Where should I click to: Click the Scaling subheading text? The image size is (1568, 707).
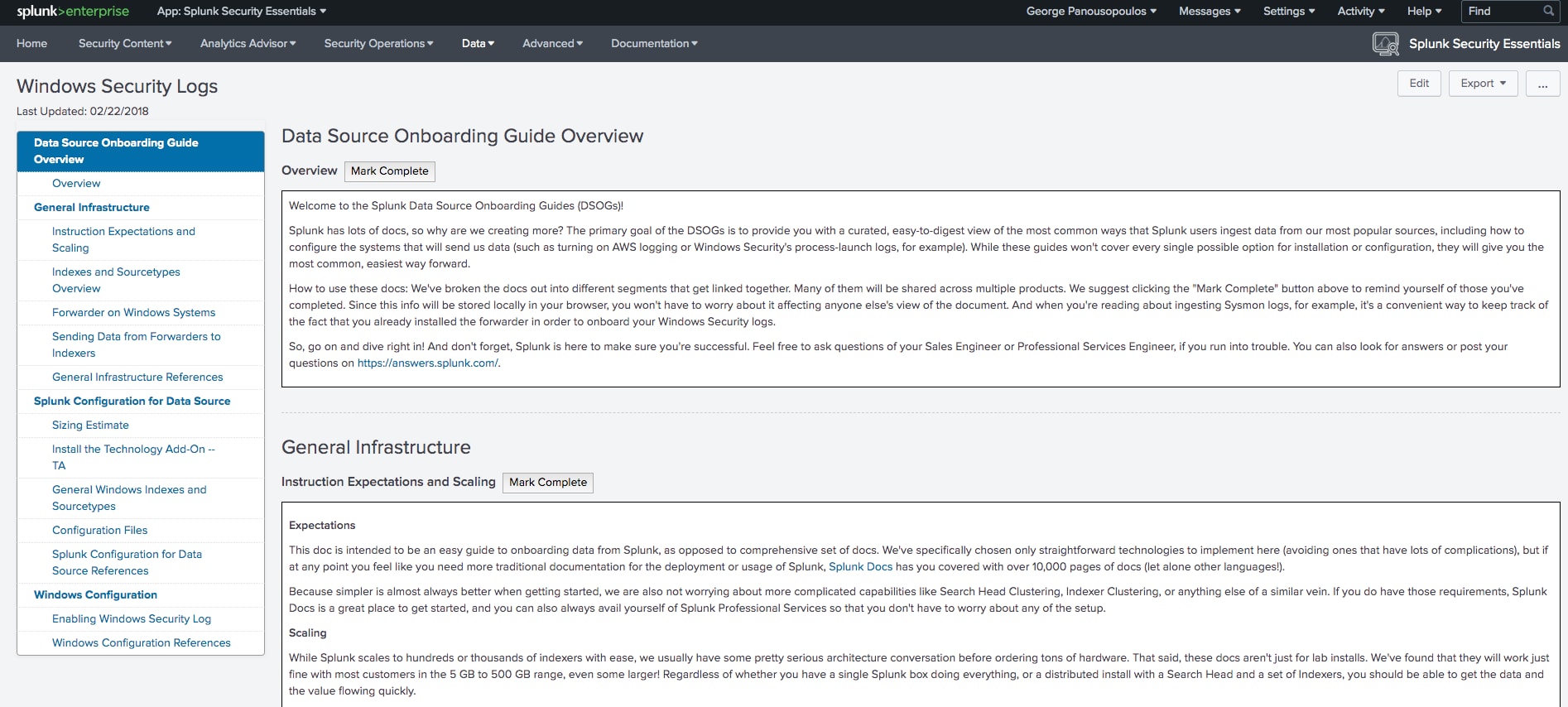click(307, 633)
